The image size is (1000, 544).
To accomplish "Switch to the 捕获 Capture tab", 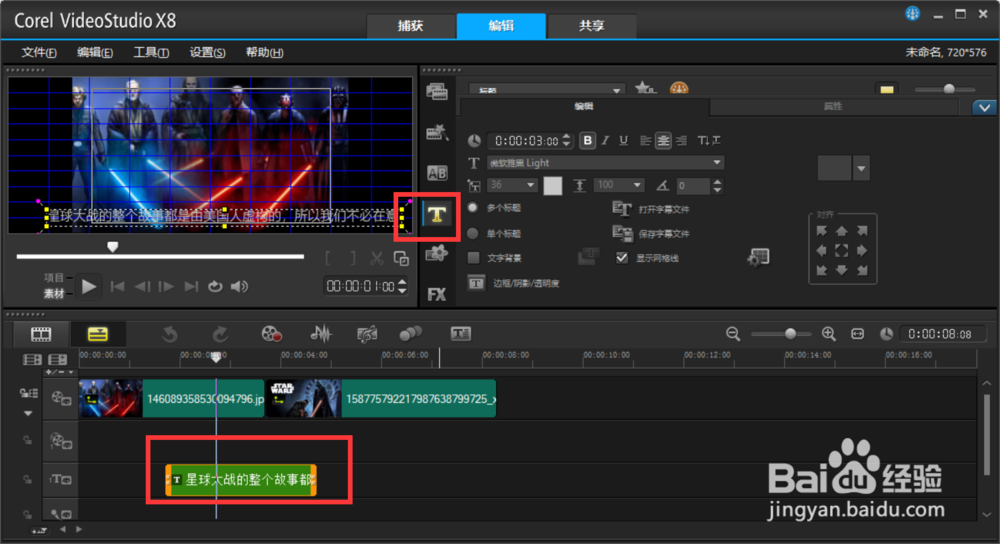I will [411, 26].
